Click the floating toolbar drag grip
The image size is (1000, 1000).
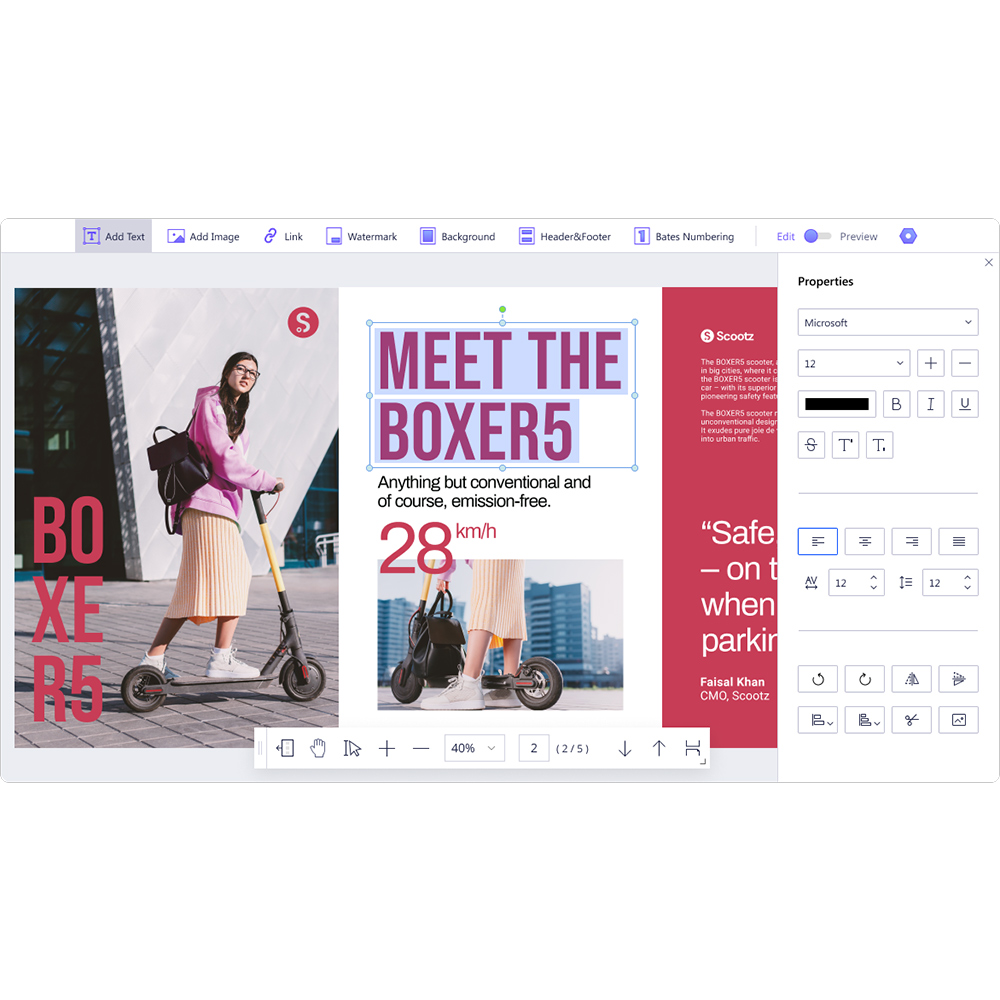260,748
